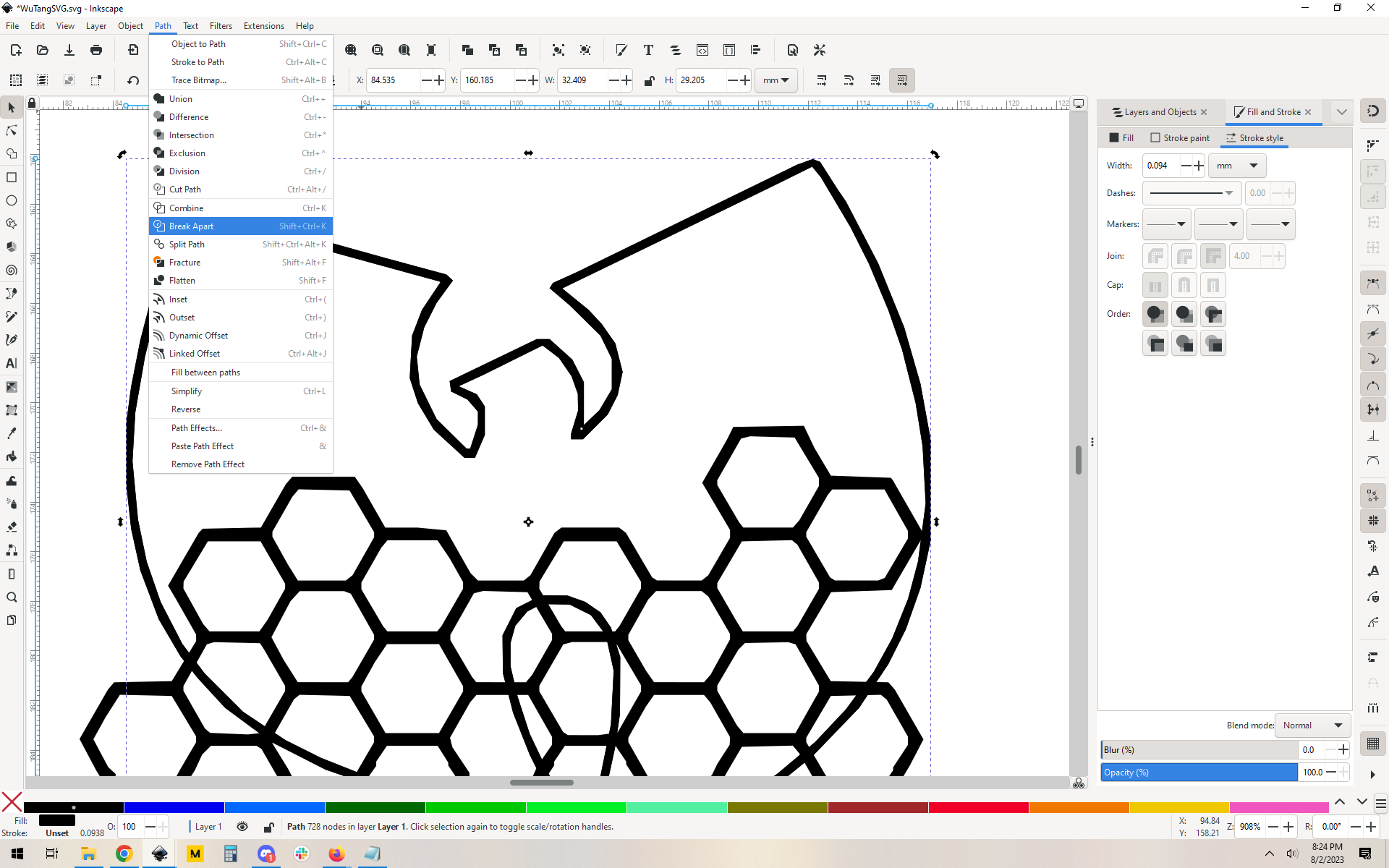Close the Layers and Objects tab
The width and height of the screenshot is (1389, 868).
coord(1204,112)
